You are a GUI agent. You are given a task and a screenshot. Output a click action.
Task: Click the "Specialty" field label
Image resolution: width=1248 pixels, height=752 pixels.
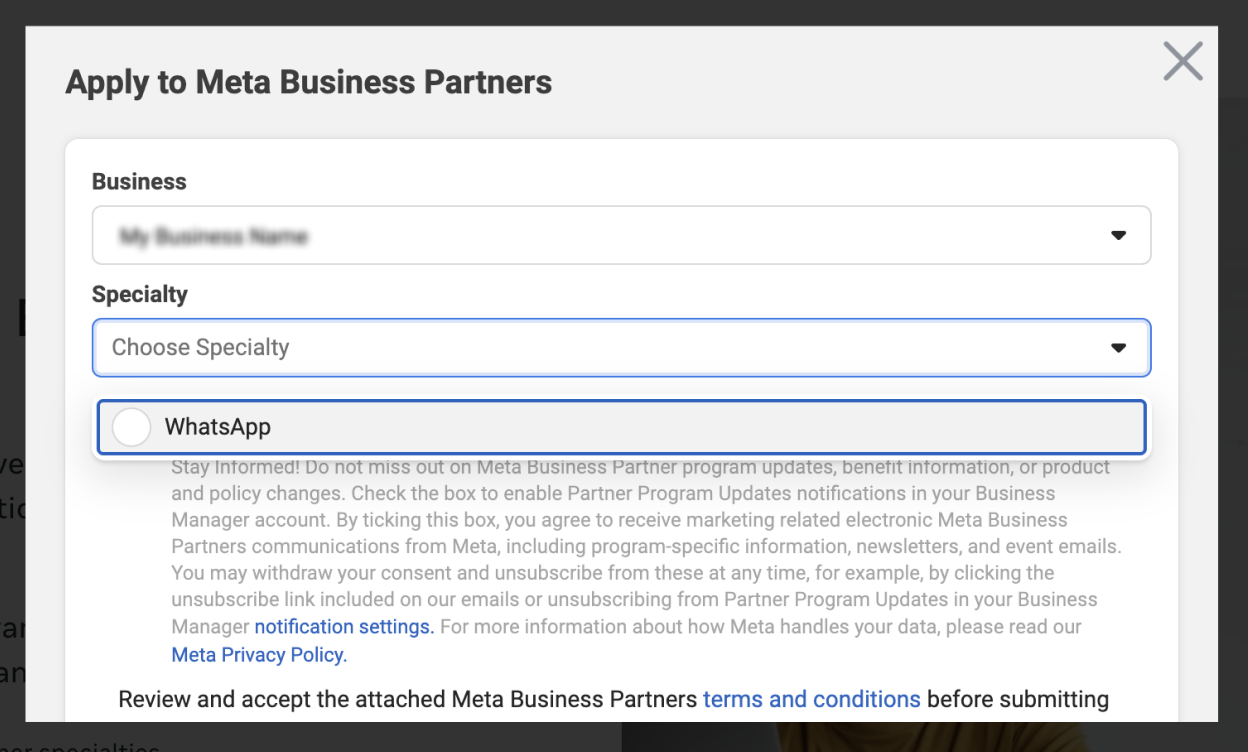pyautogui.click(x=139, y=294)
